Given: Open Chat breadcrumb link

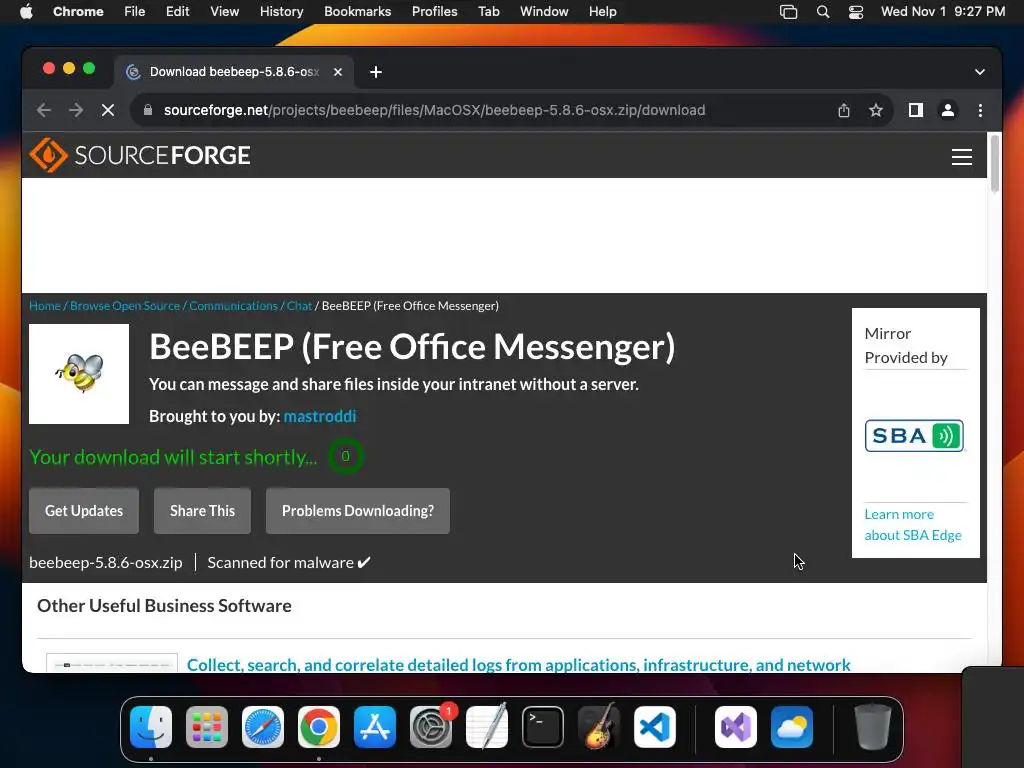Looking at the screenshot, I should point(299,306).
